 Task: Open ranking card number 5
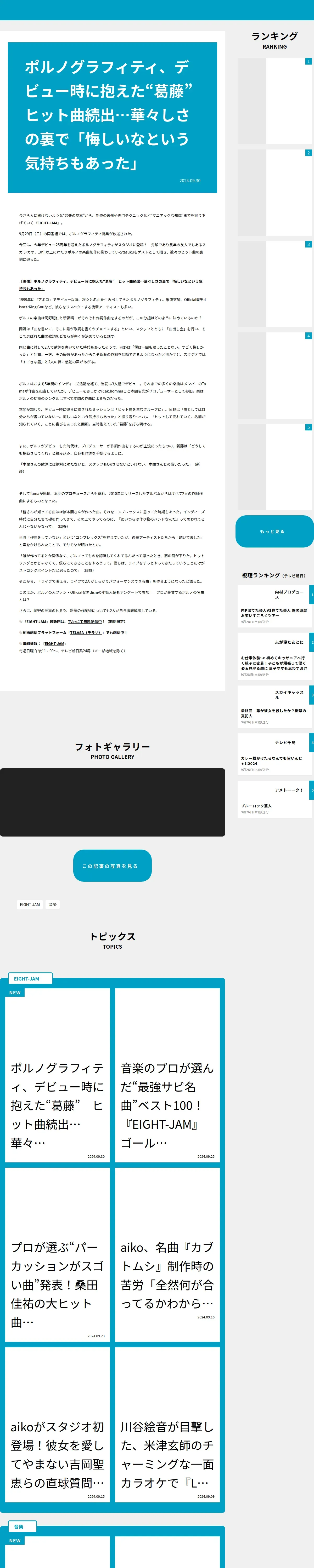click(274, 466)
